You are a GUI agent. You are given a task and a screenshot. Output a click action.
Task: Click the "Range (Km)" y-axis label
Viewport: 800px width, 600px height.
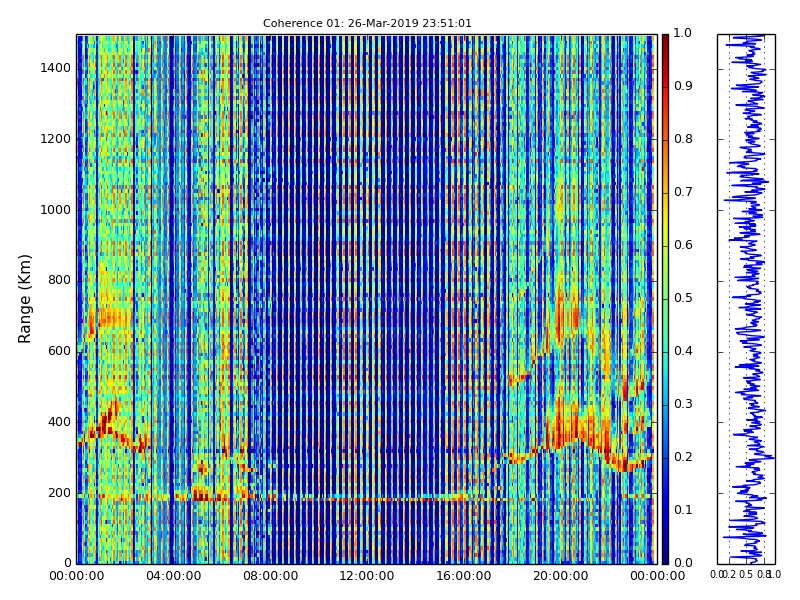(x=24, y=299)
